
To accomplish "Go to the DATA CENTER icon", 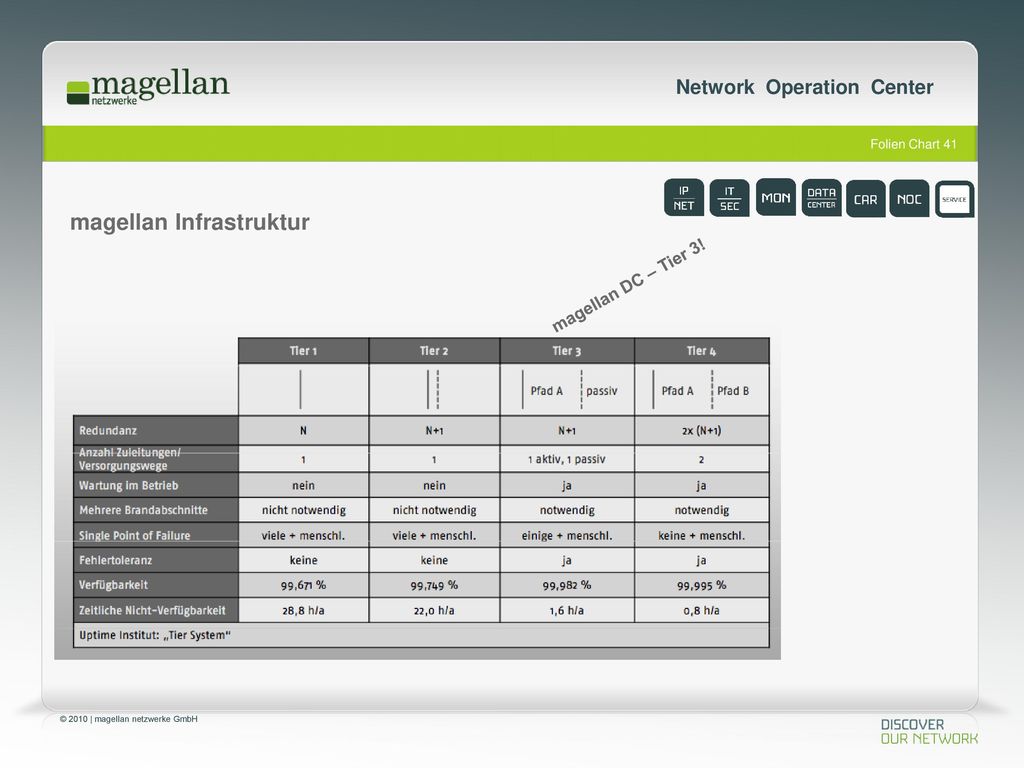I will 822,197.
